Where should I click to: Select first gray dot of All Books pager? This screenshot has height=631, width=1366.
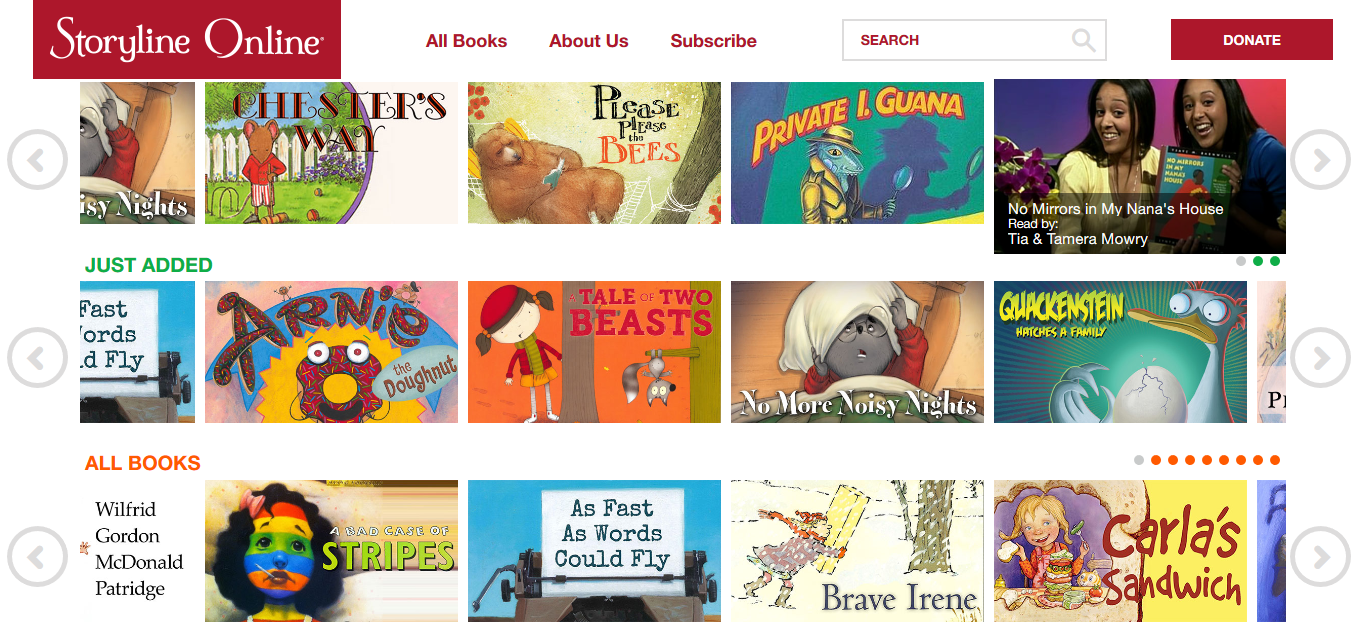(1139, 460)
